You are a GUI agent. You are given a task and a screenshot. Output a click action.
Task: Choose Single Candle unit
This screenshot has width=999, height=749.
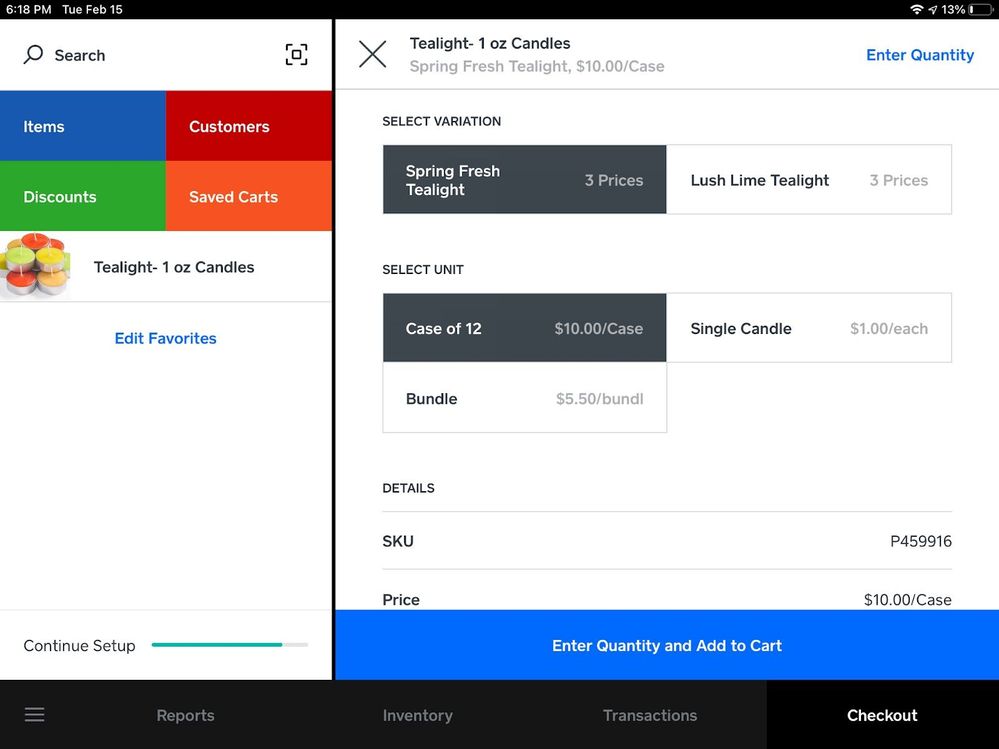808,328
